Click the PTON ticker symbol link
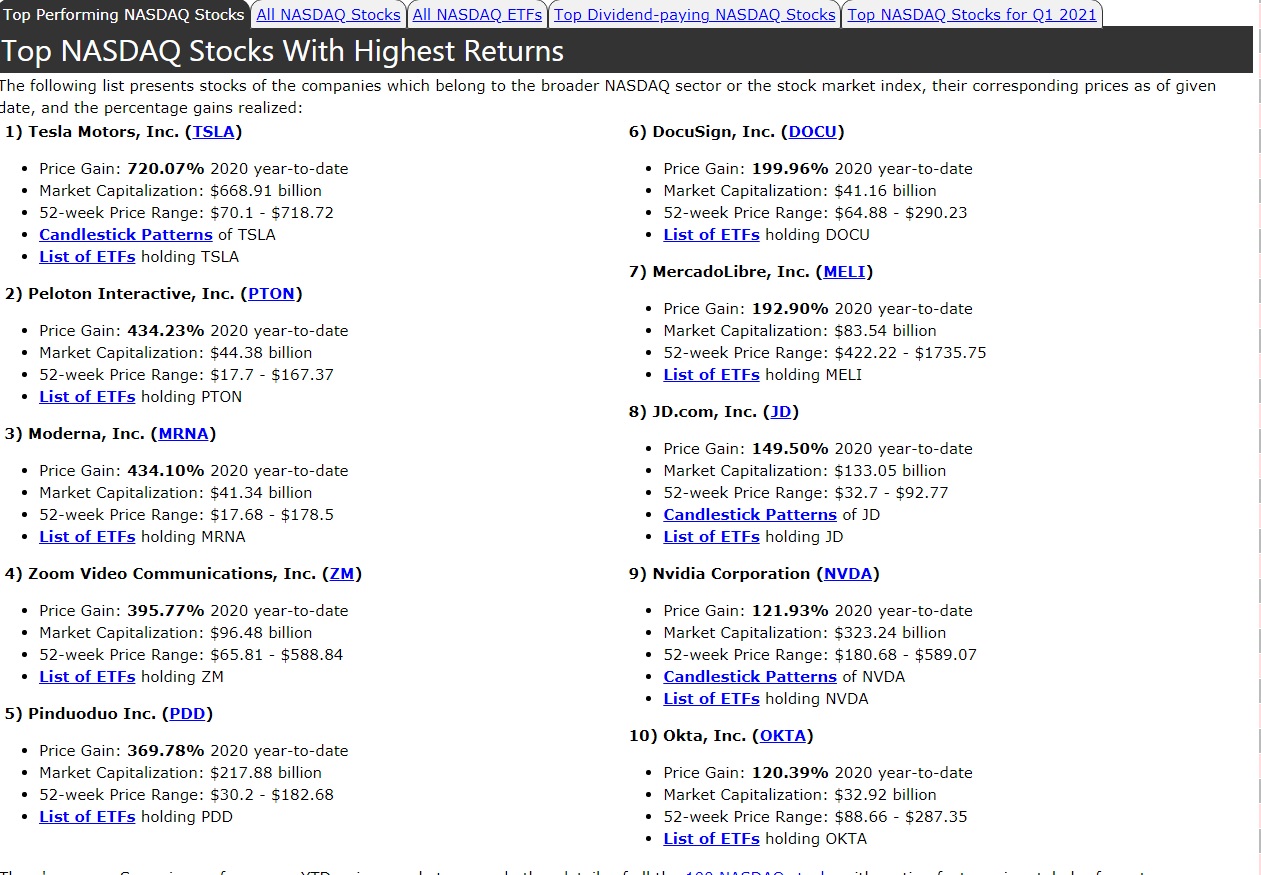1261x875 pixels. pos(271,294)
